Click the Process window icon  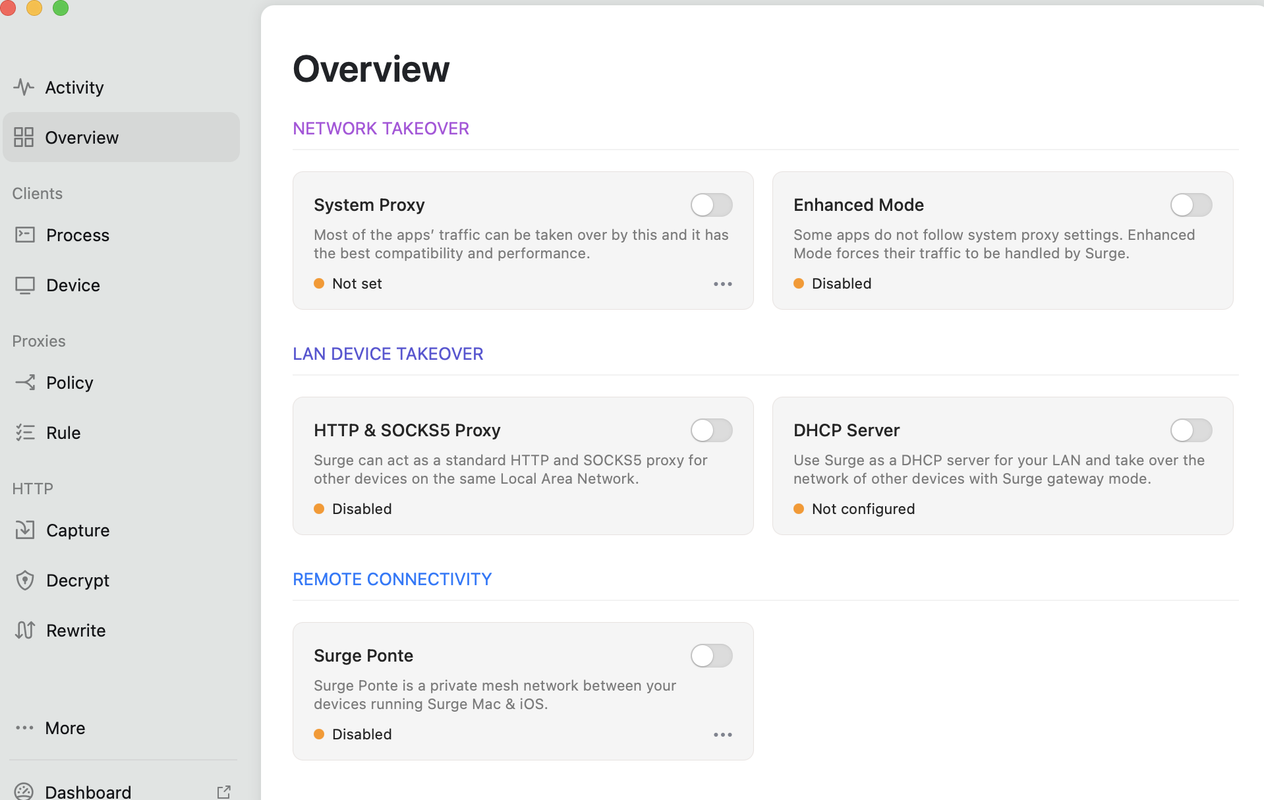tap(25, 235)
